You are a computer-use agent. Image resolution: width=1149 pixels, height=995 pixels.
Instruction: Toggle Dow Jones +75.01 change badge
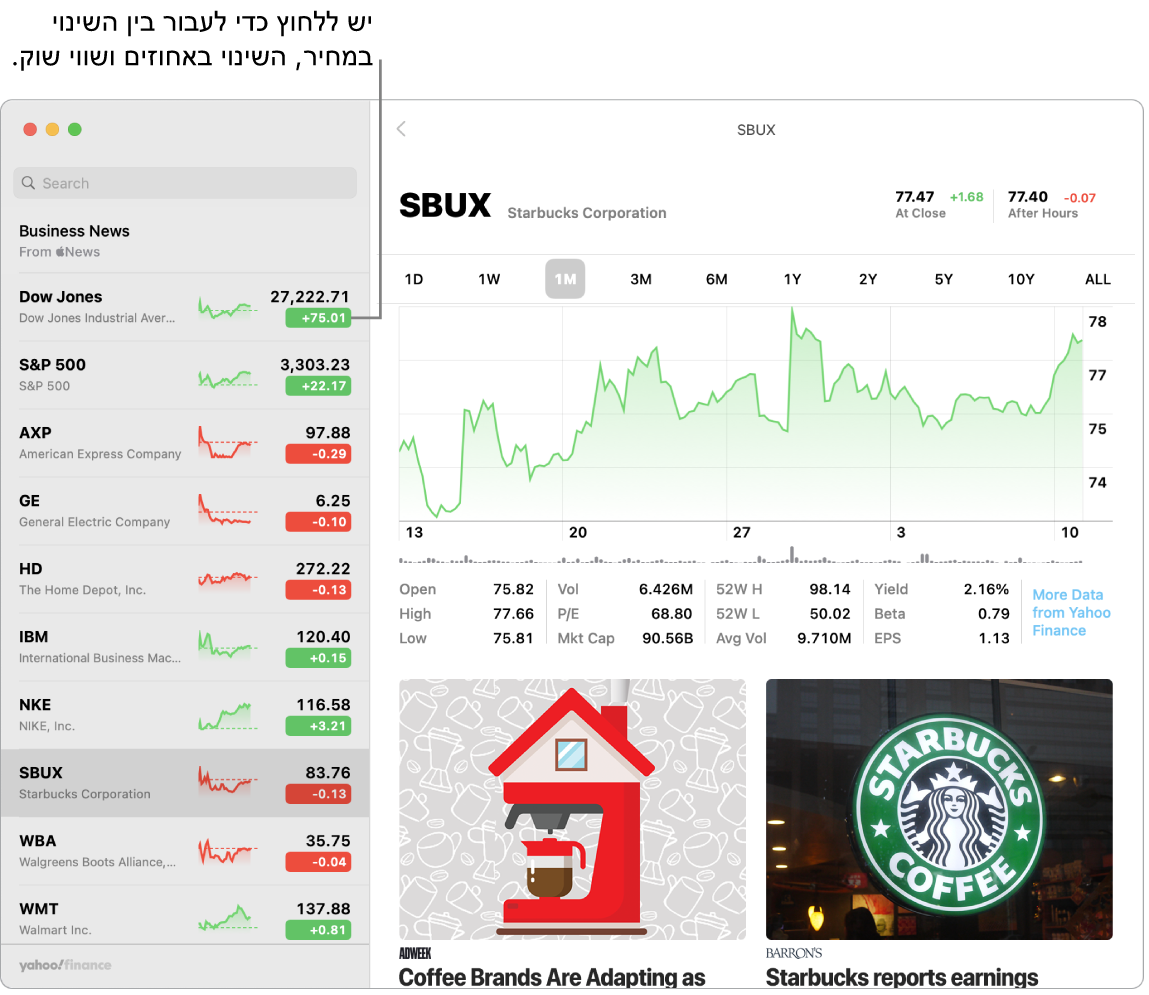[319, 318]
